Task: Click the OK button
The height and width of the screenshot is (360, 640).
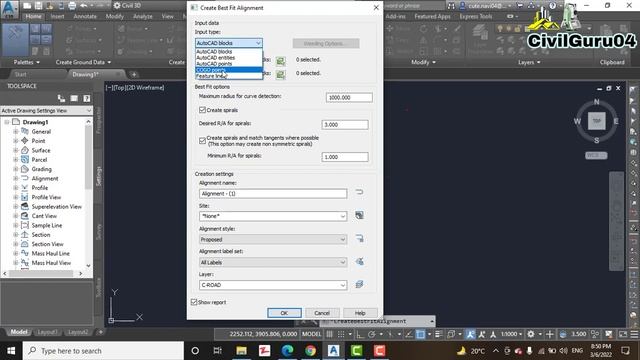Action: click(284, 313)
